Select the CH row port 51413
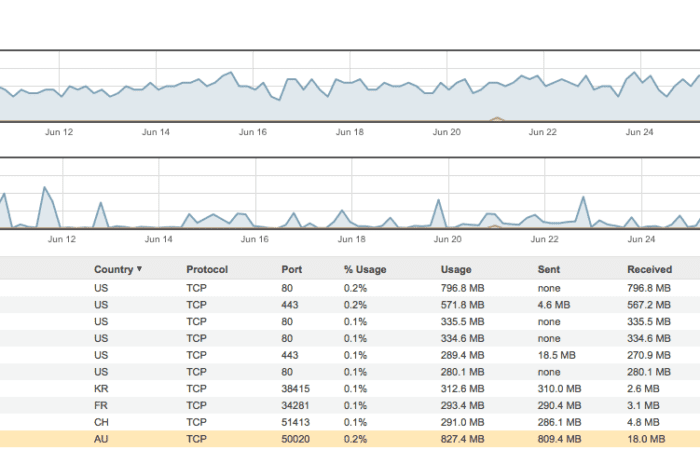The width and height of the screenshot is (700, 450). 350,422
